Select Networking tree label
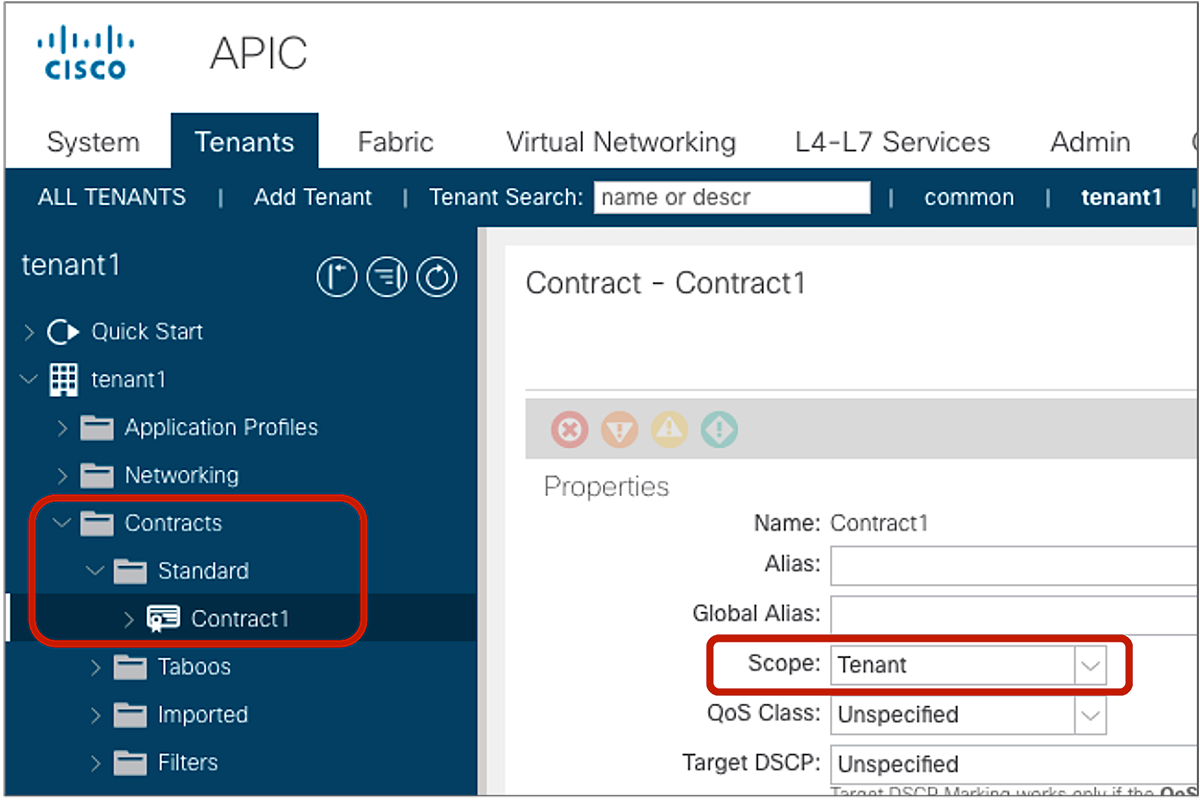 [x=182, y=475]
